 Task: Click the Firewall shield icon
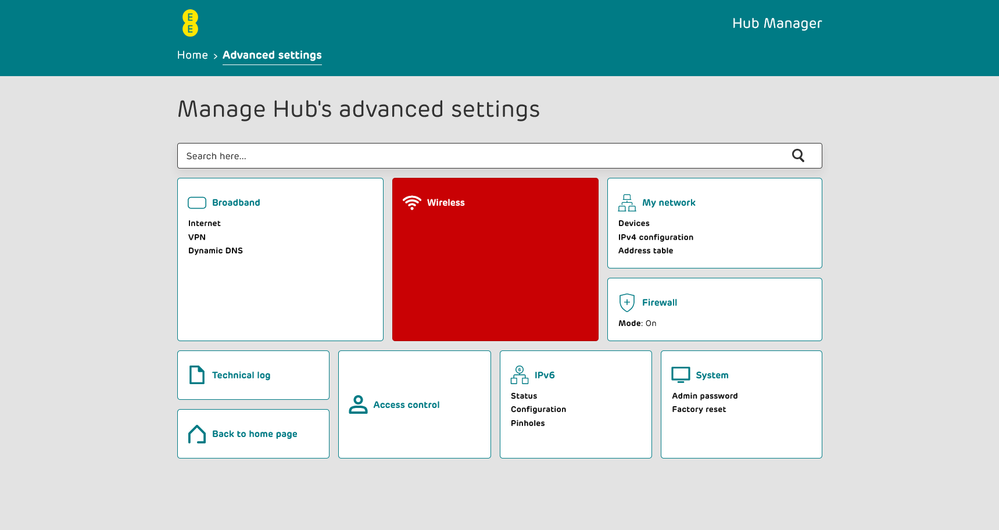point(627,303)
